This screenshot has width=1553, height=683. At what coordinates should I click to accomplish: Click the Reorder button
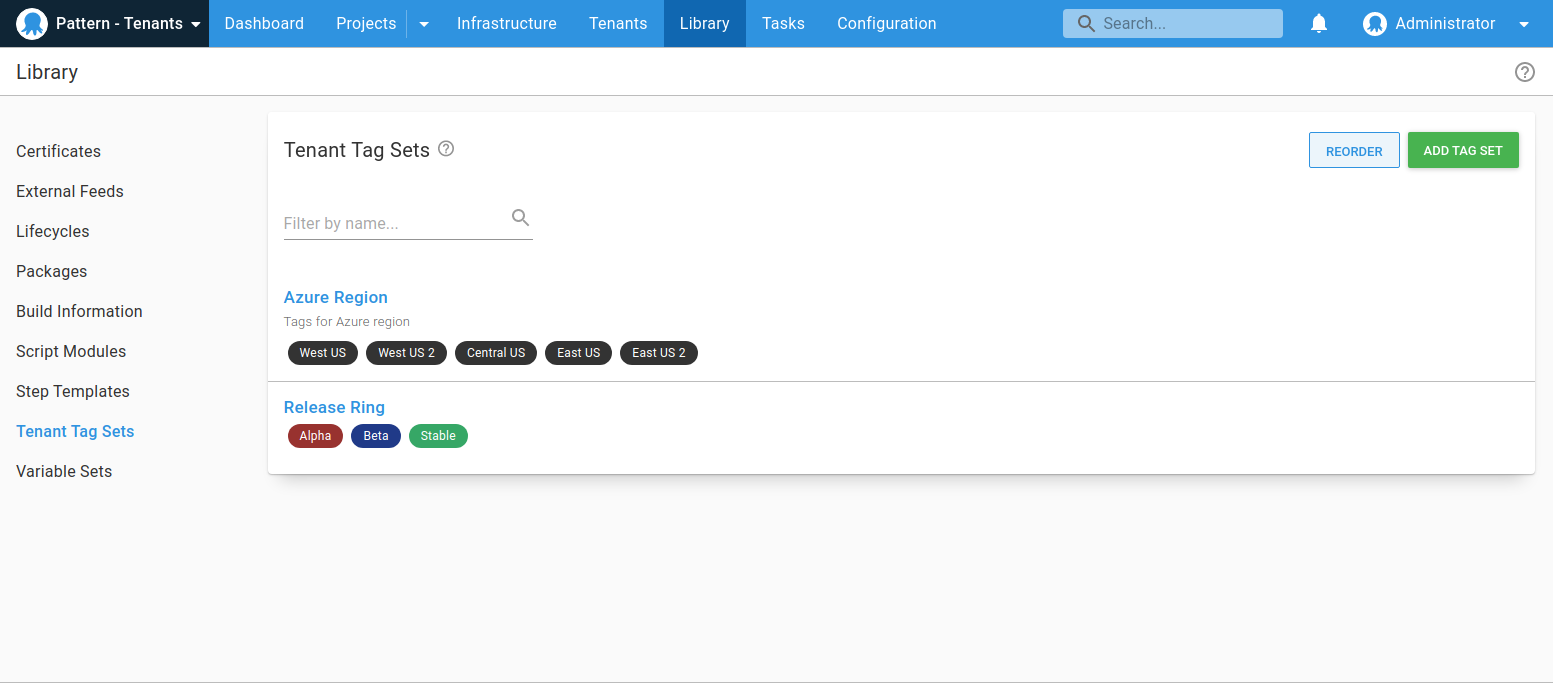coord(1354,151)
